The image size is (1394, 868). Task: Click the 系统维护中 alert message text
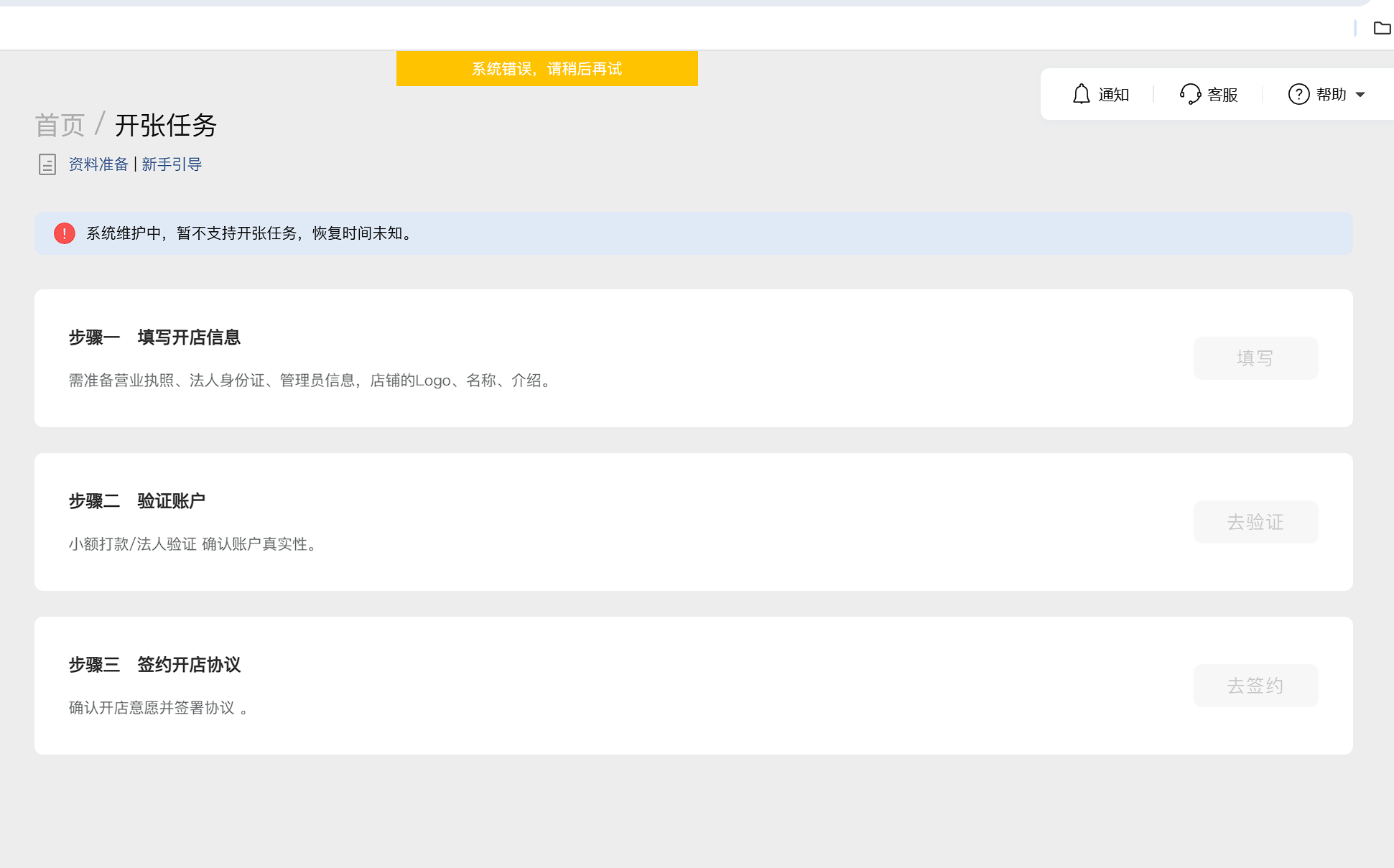(250, 233)
